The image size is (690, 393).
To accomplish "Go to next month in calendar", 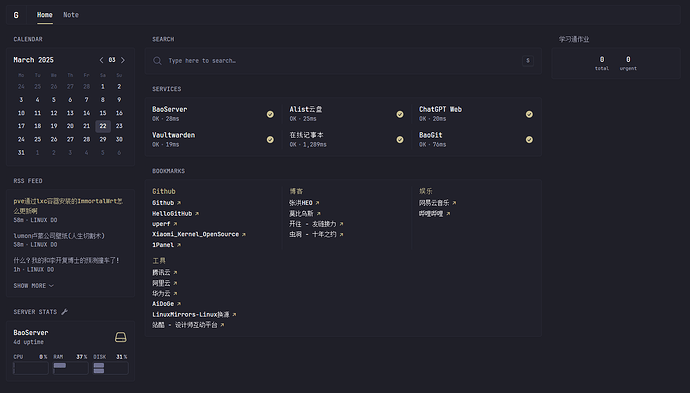I will click(123, 60).
